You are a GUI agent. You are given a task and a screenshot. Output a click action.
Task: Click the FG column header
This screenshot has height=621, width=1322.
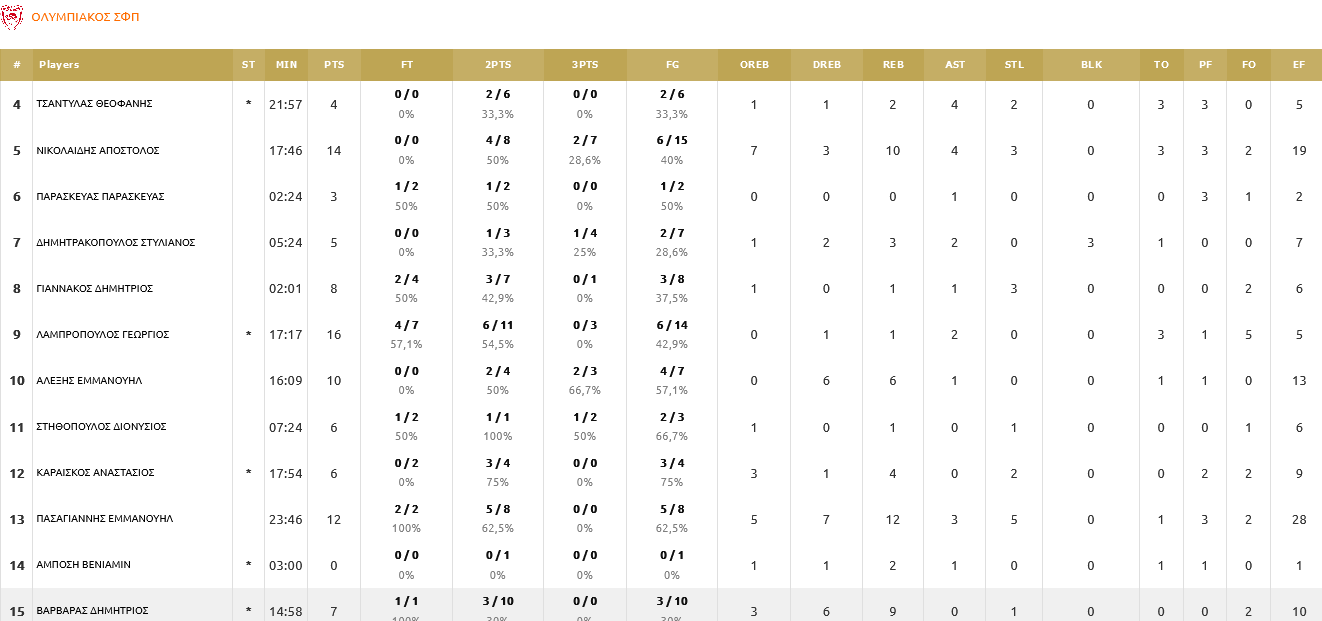tap(672, 65)
